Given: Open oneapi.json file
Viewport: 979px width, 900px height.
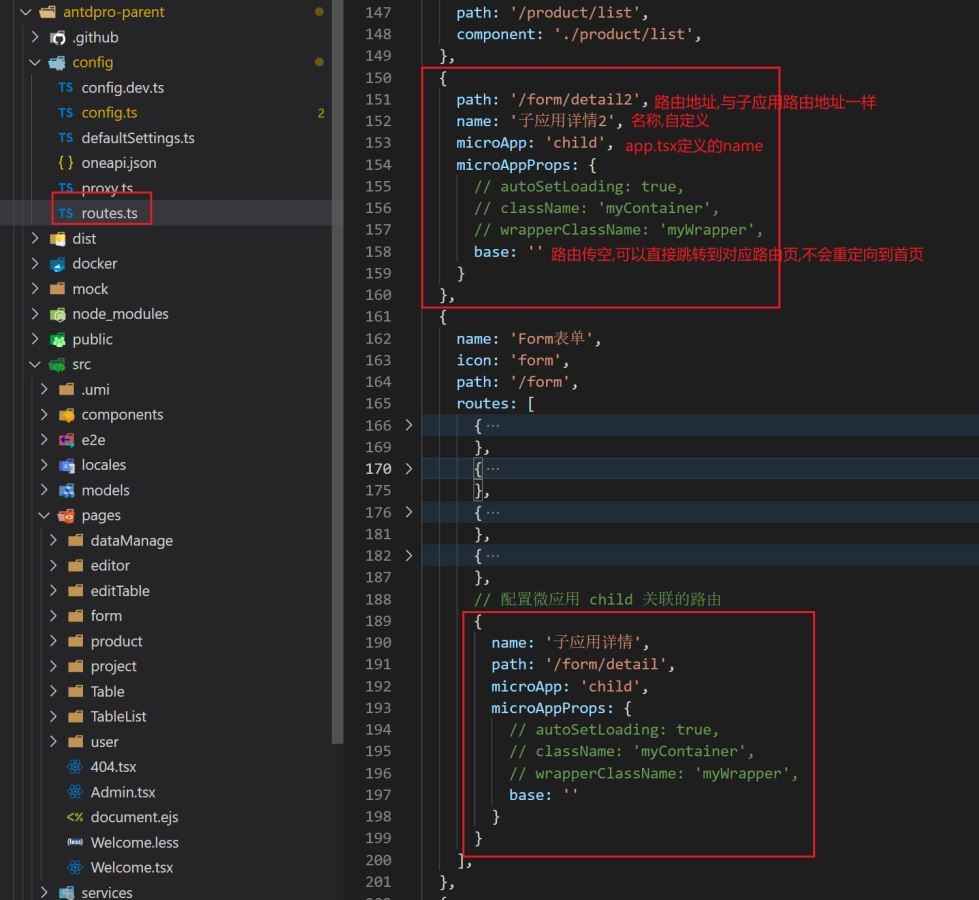Looking at the screenshot, I should click(119, 163).
